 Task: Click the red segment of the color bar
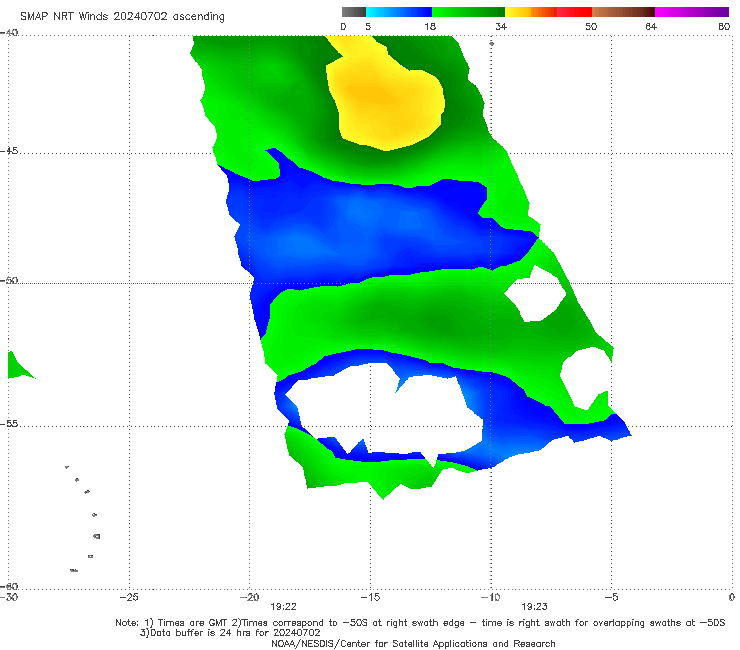[x=574, y=12]
